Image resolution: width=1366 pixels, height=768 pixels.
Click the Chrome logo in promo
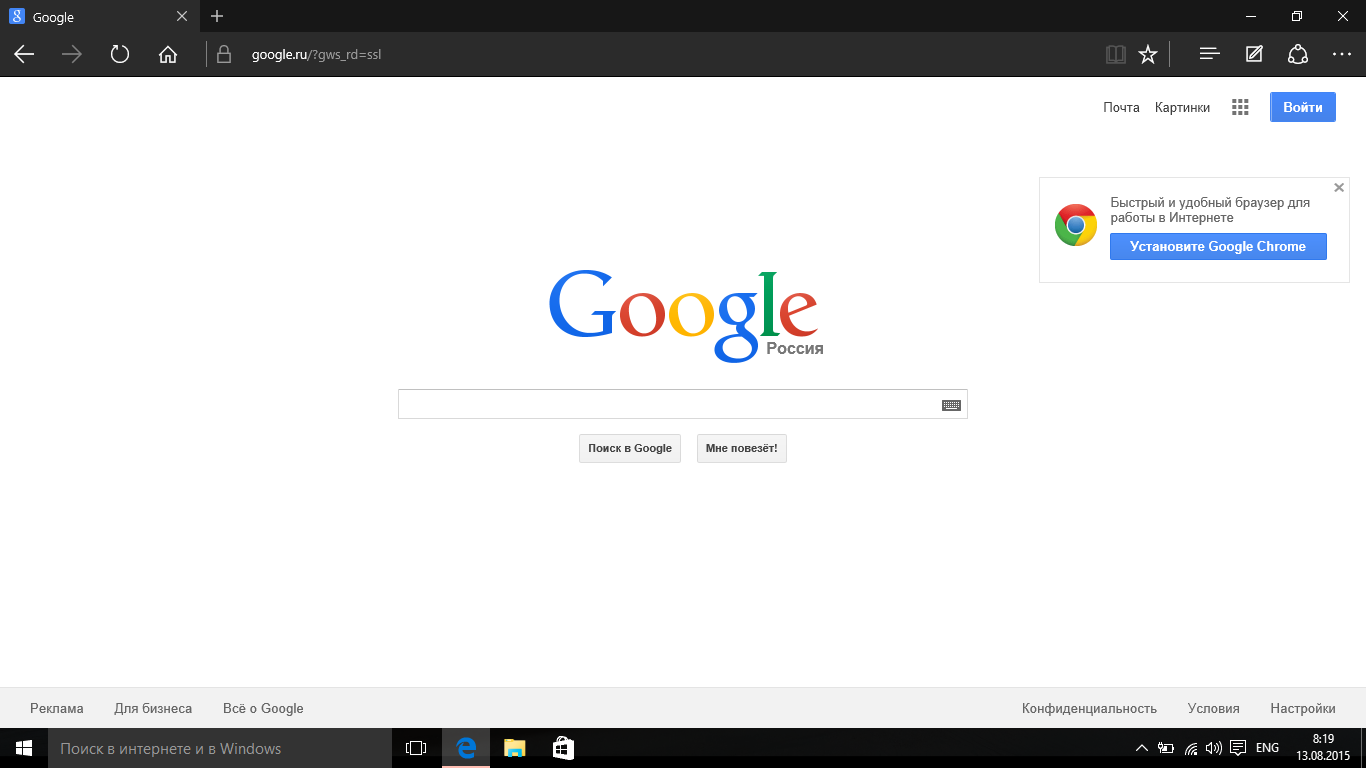click(1076, 225)
